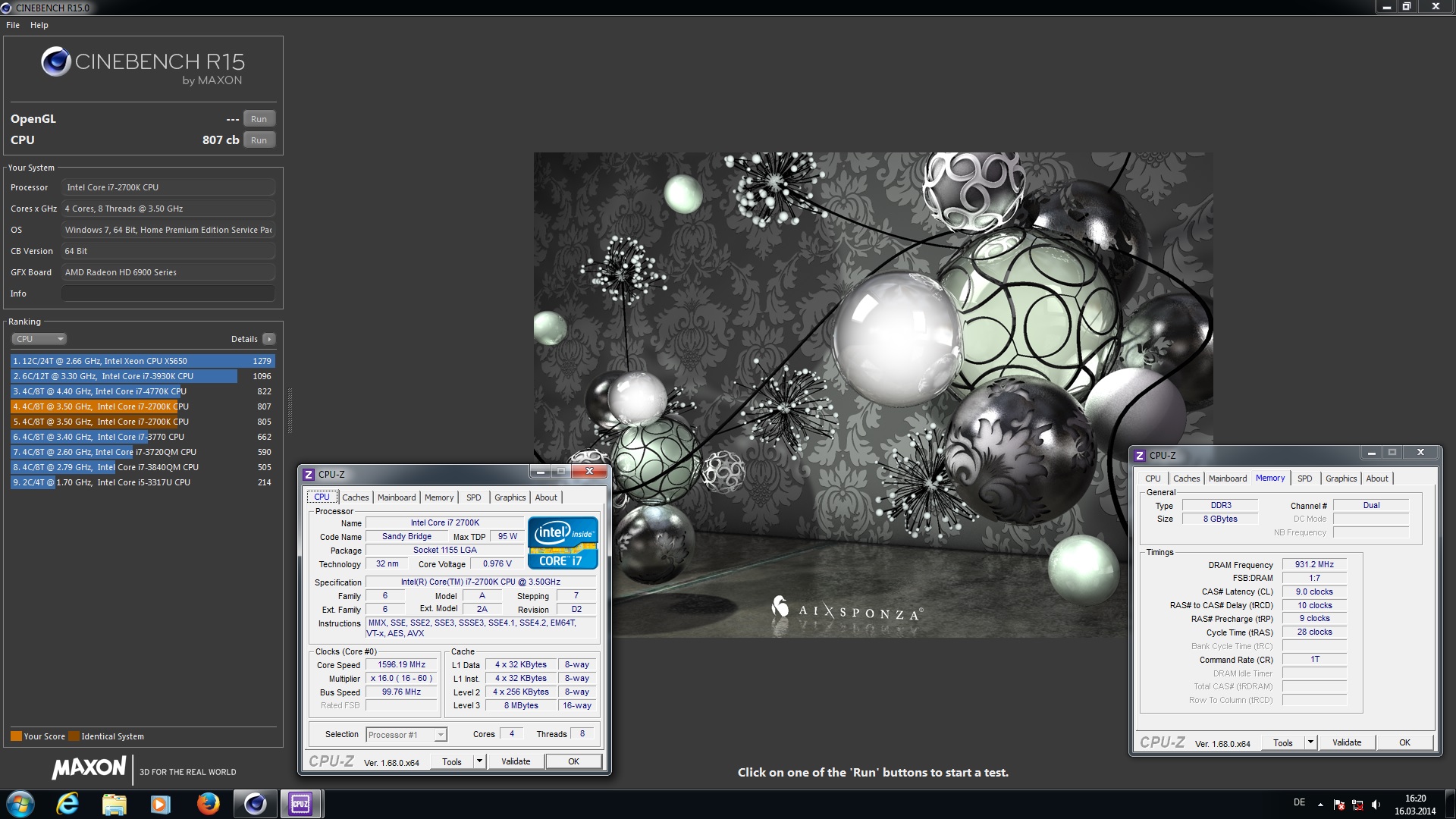
Task: Switch to Graphics tab in right CPU-Z
Action: coord(1341,479)
